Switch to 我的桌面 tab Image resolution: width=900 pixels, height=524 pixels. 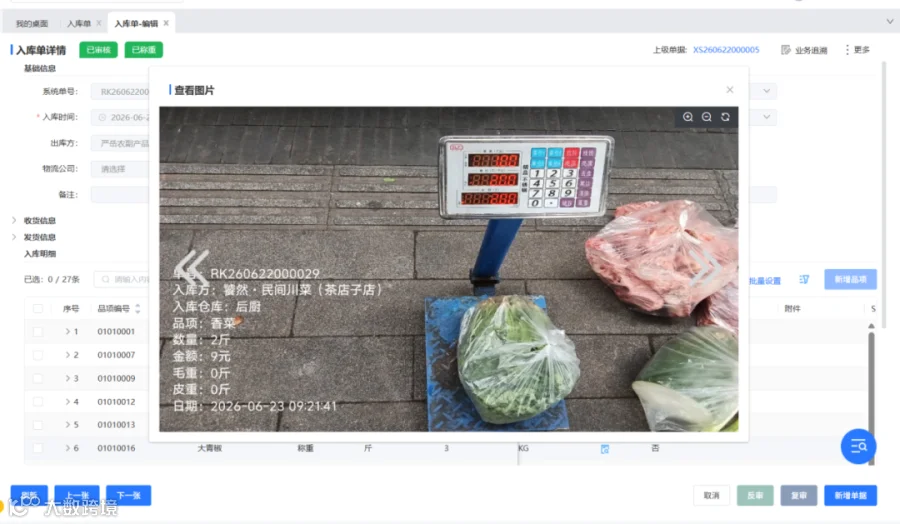pyautogui.click(x=32, y=24)
